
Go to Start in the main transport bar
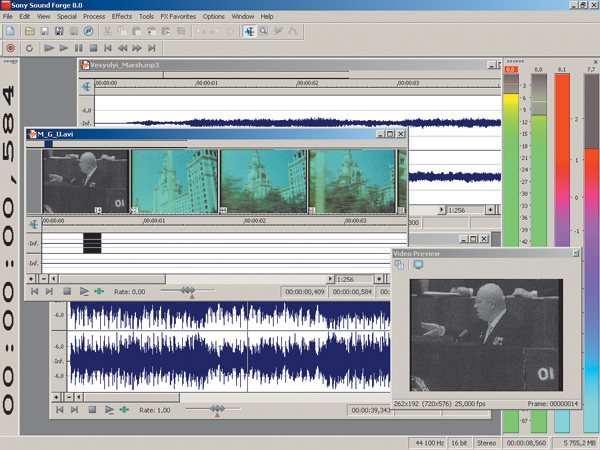click(x=108, y=48)
